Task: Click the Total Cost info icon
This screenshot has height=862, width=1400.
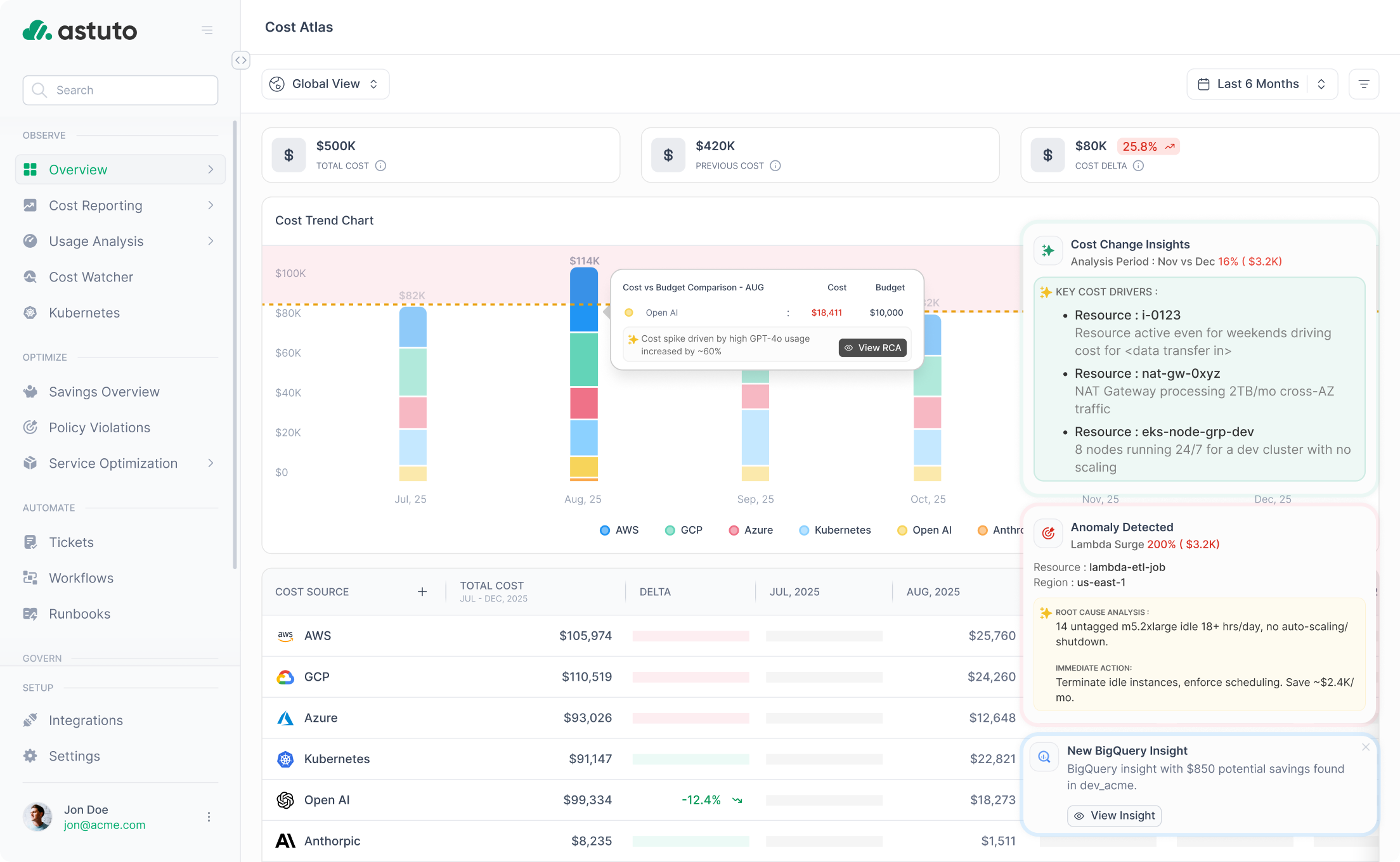Action: (380, 166)
